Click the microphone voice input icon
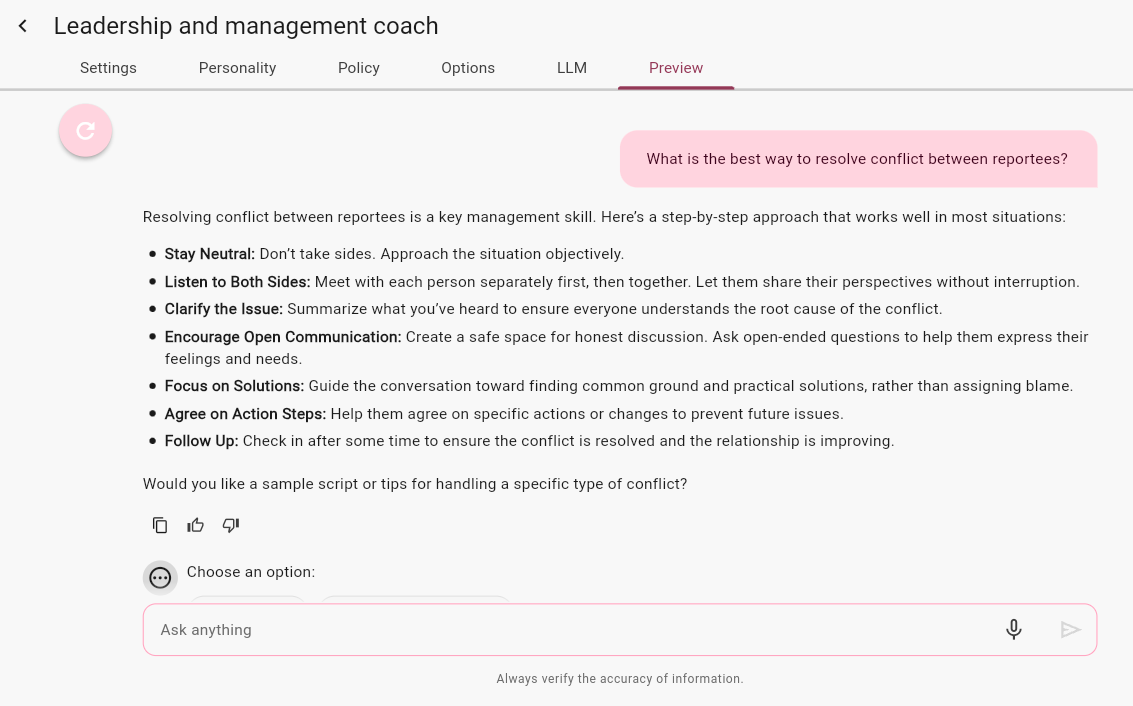 (1013, 629)
